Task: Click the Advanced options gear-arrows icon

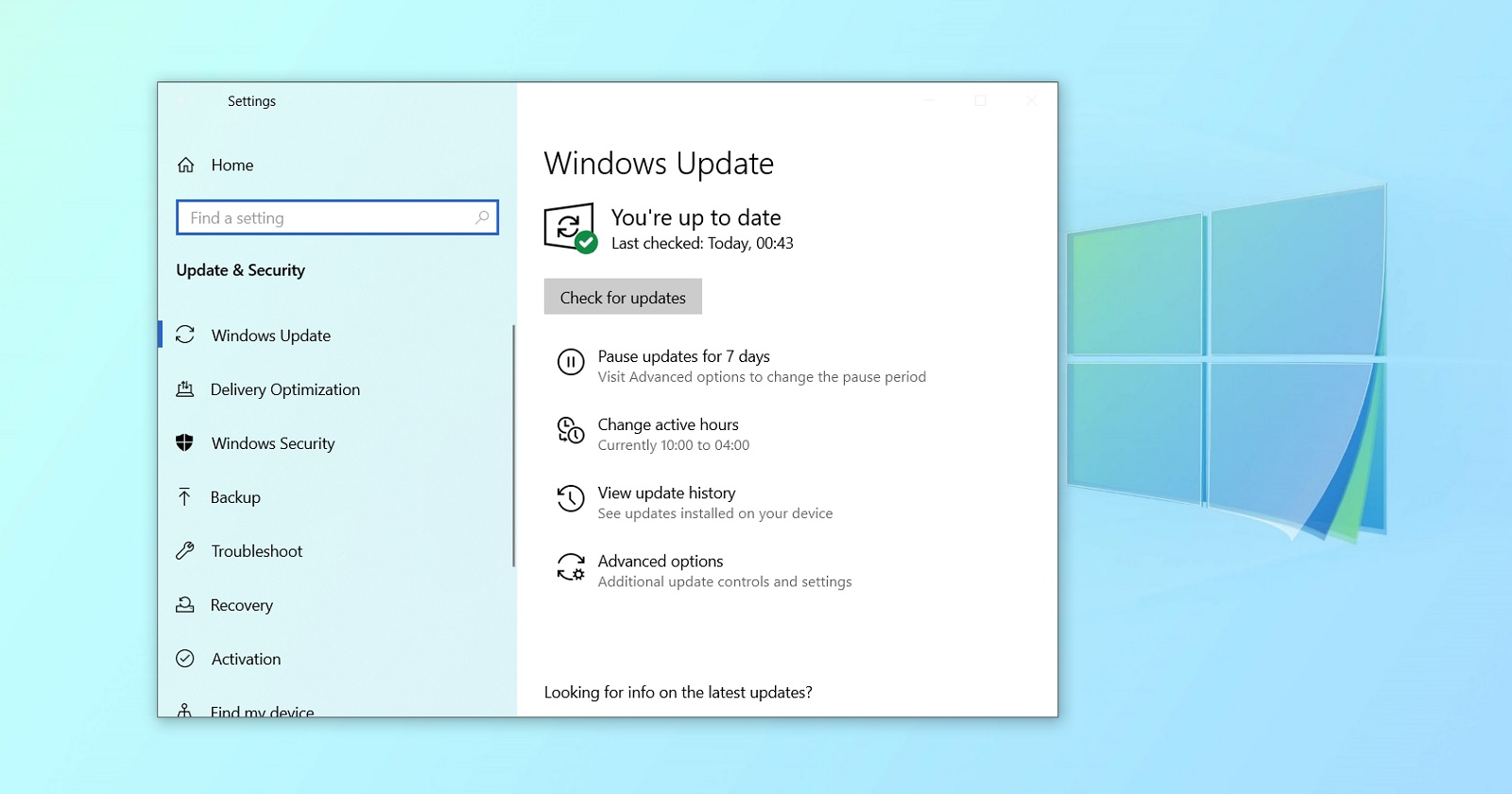Action: 571,567
